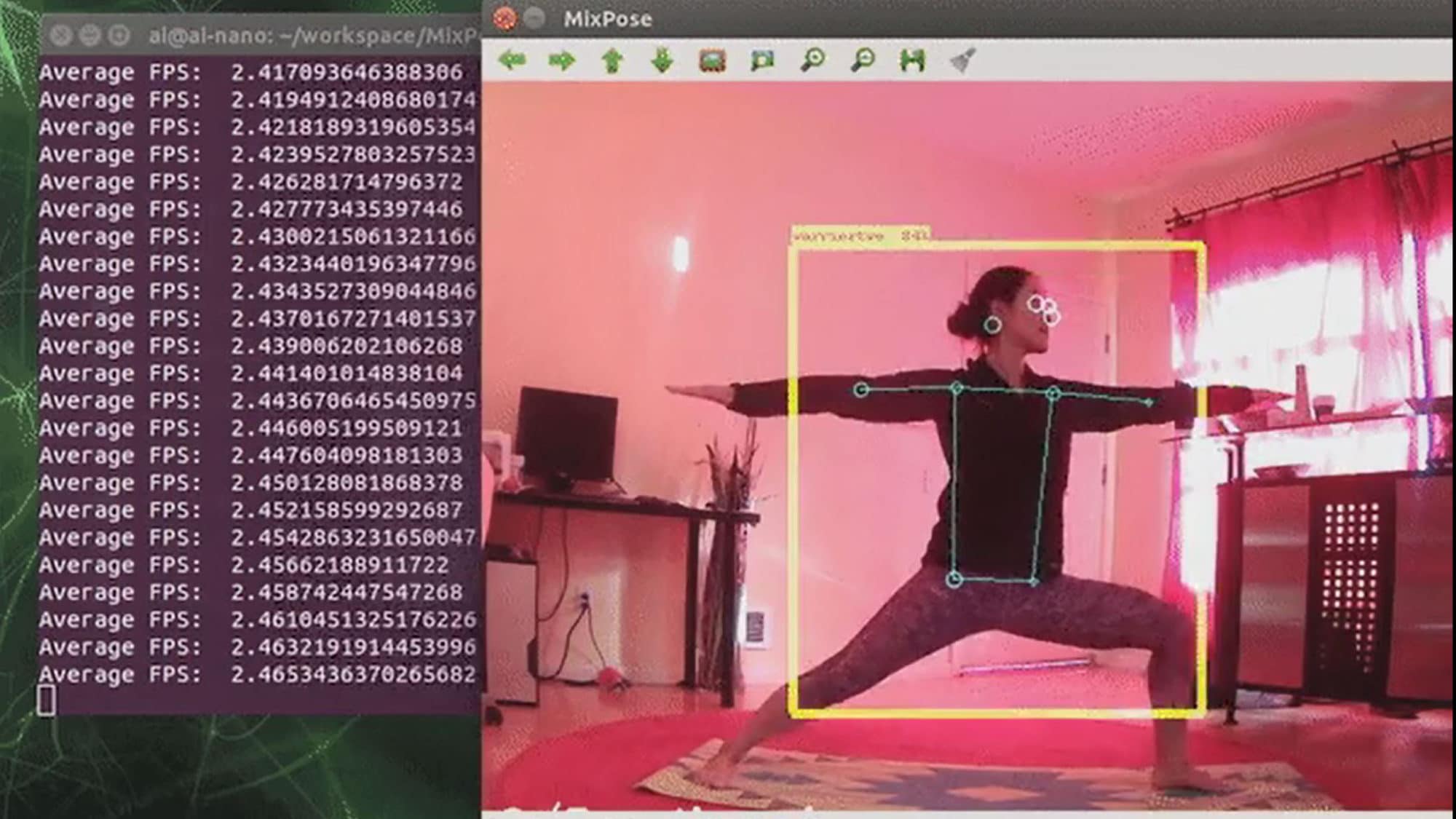This screenshot has width=1456, height=819.
Task: Click the pan down arrow icon
Action: (x=660, y=60)
